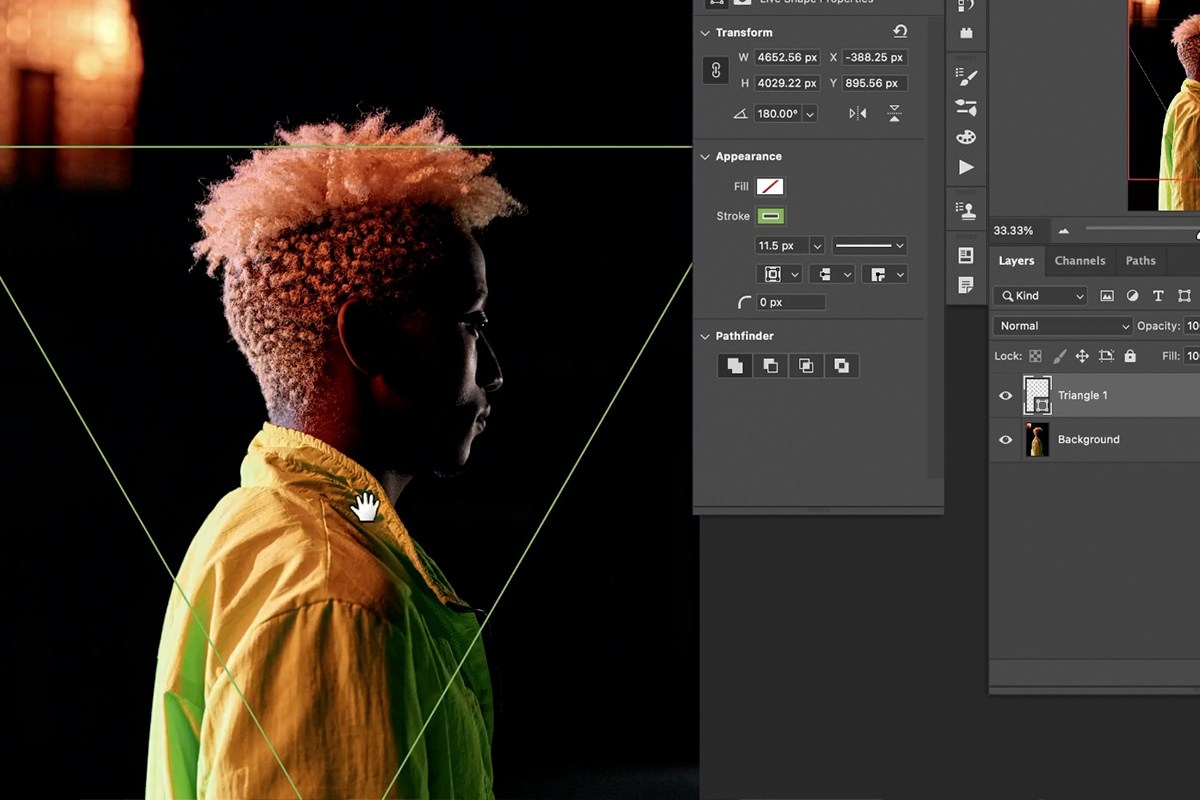
Task: Click Pathfinder exclude overlapping shapes button
Action: click(842, 366)
